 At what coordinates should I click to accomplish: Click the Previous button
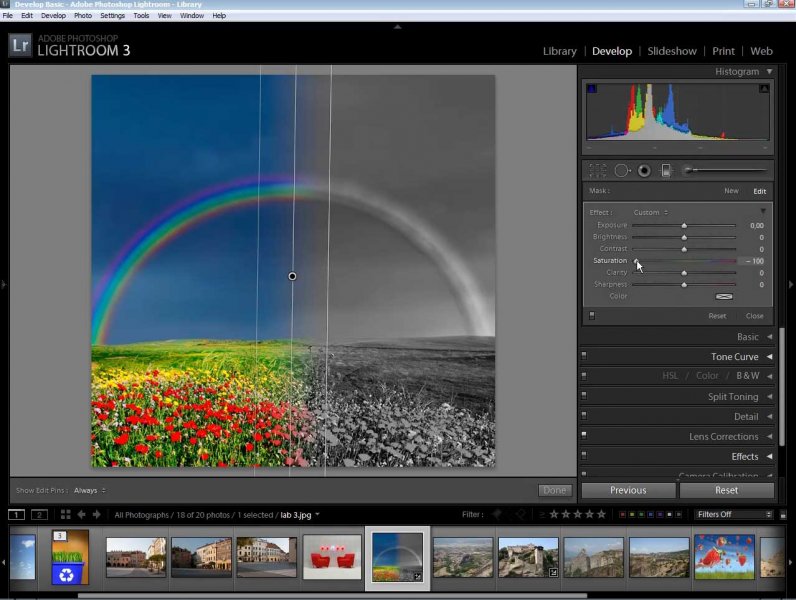[x=628, y=490]
